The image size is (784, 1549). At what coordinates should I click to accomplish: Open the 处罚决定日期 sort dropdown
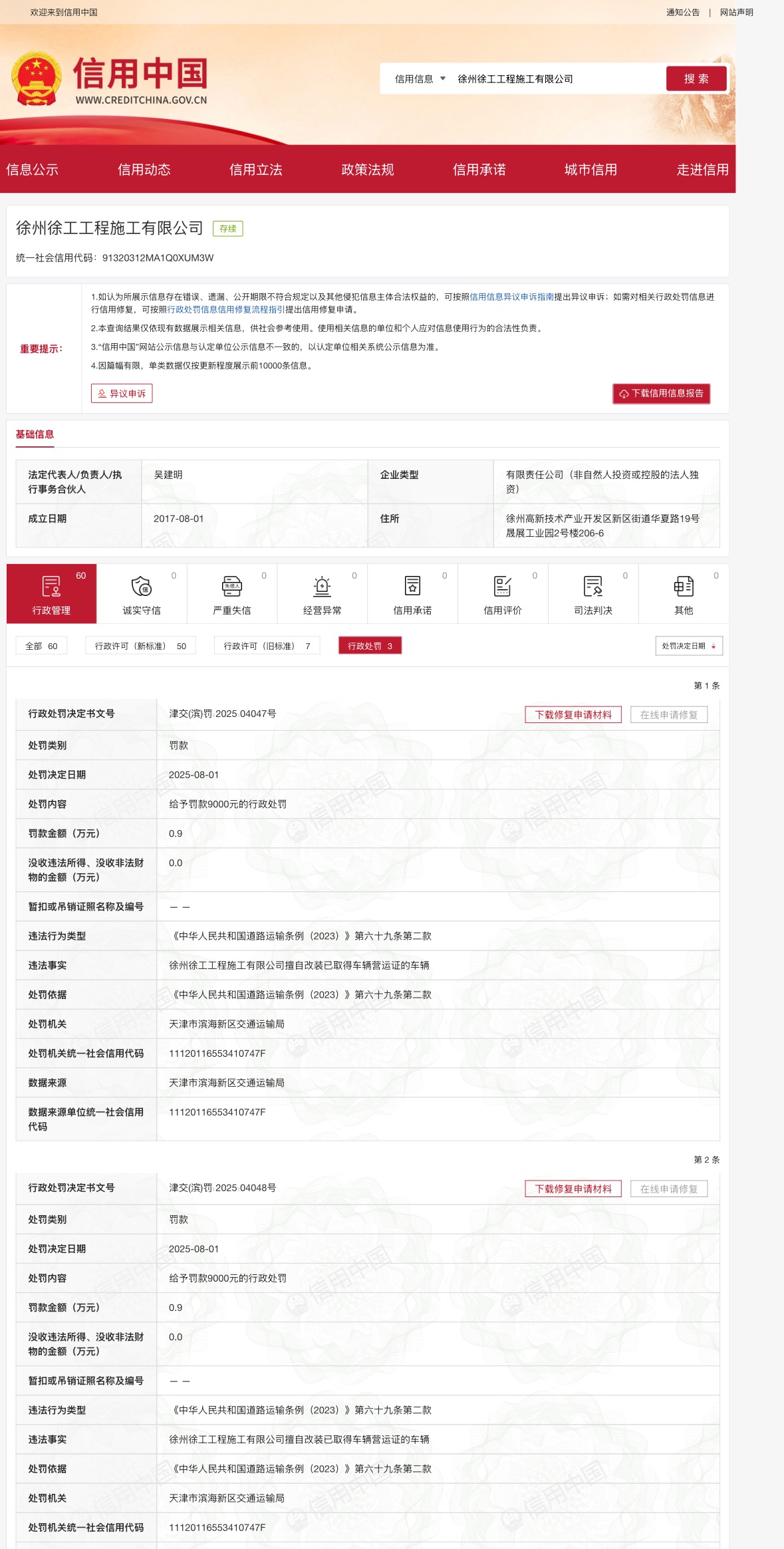689,646
